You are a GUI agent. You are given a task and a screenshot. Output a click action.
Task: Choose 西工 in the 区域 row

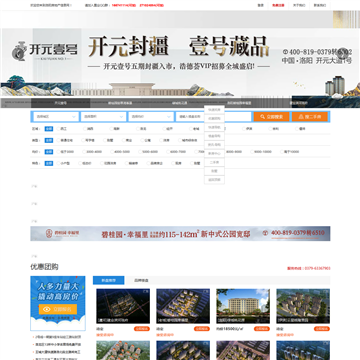click(x=61, y=129)
